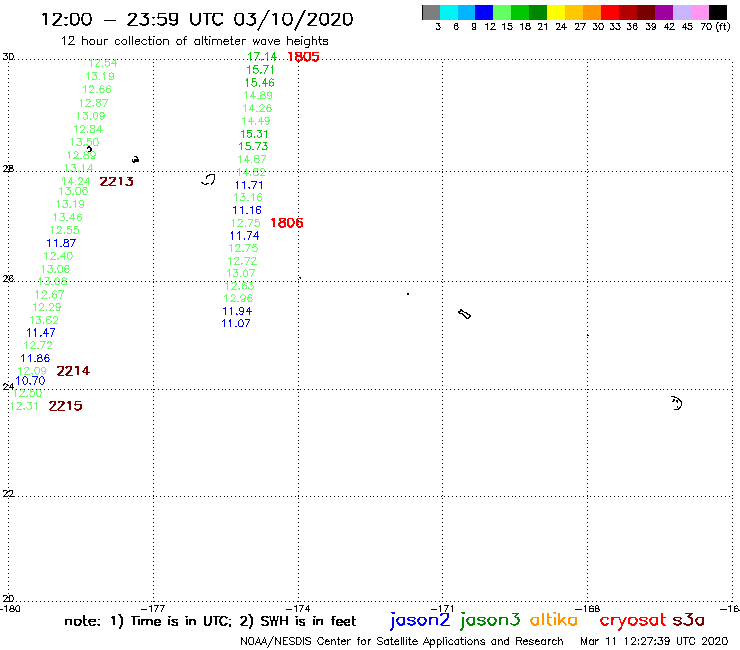740x650 pixels.
Task: Click the blue value 11.16
Action: pos(247,211)
